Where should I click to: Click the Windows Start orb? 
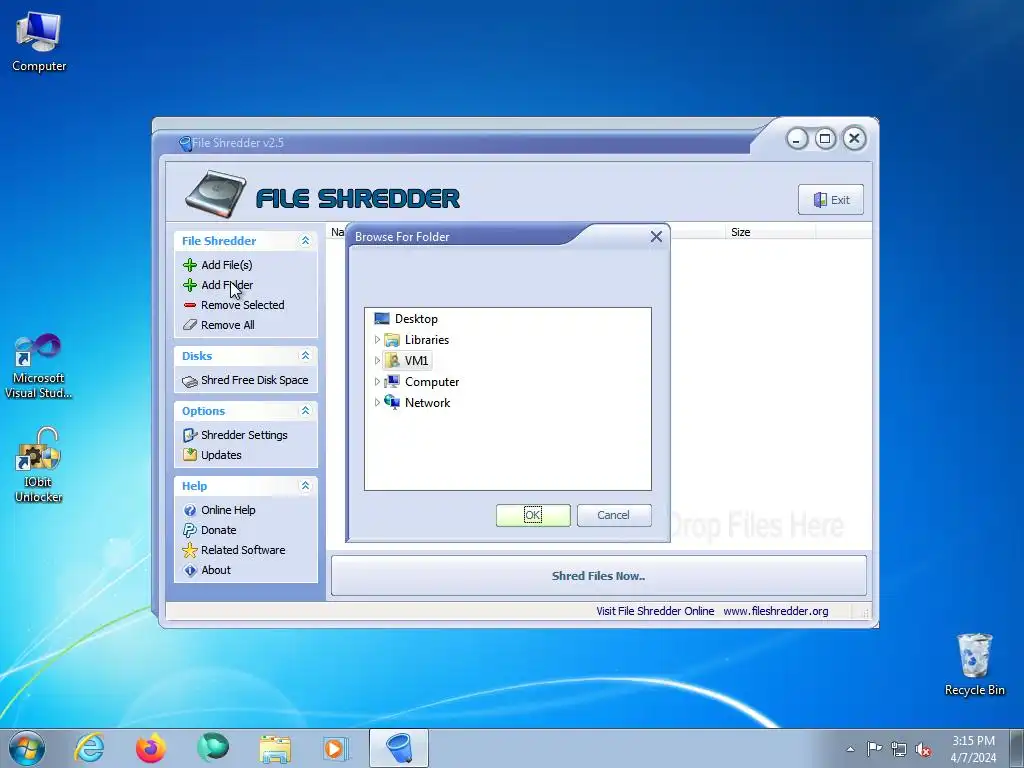[x=27, y=748]
